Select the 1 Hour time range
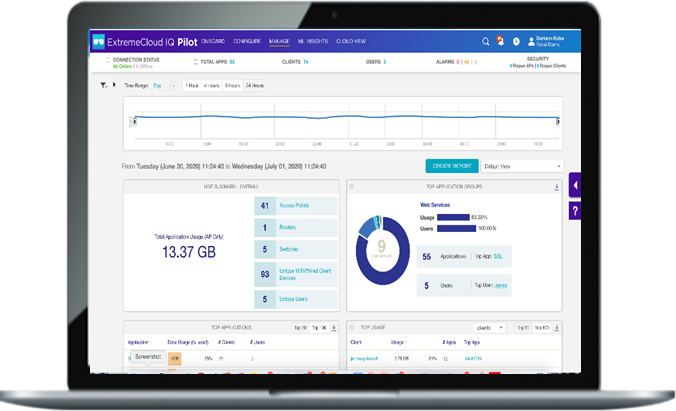 (x=191, y=86)
